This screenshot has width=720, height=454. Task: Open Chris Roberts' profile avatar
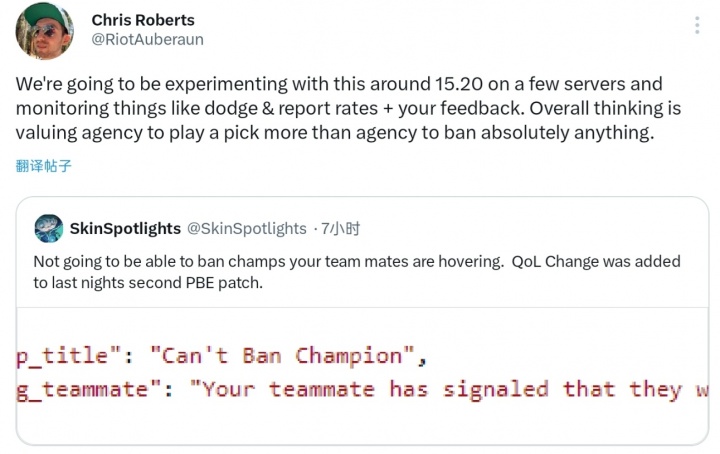click(x=45, y=31)
